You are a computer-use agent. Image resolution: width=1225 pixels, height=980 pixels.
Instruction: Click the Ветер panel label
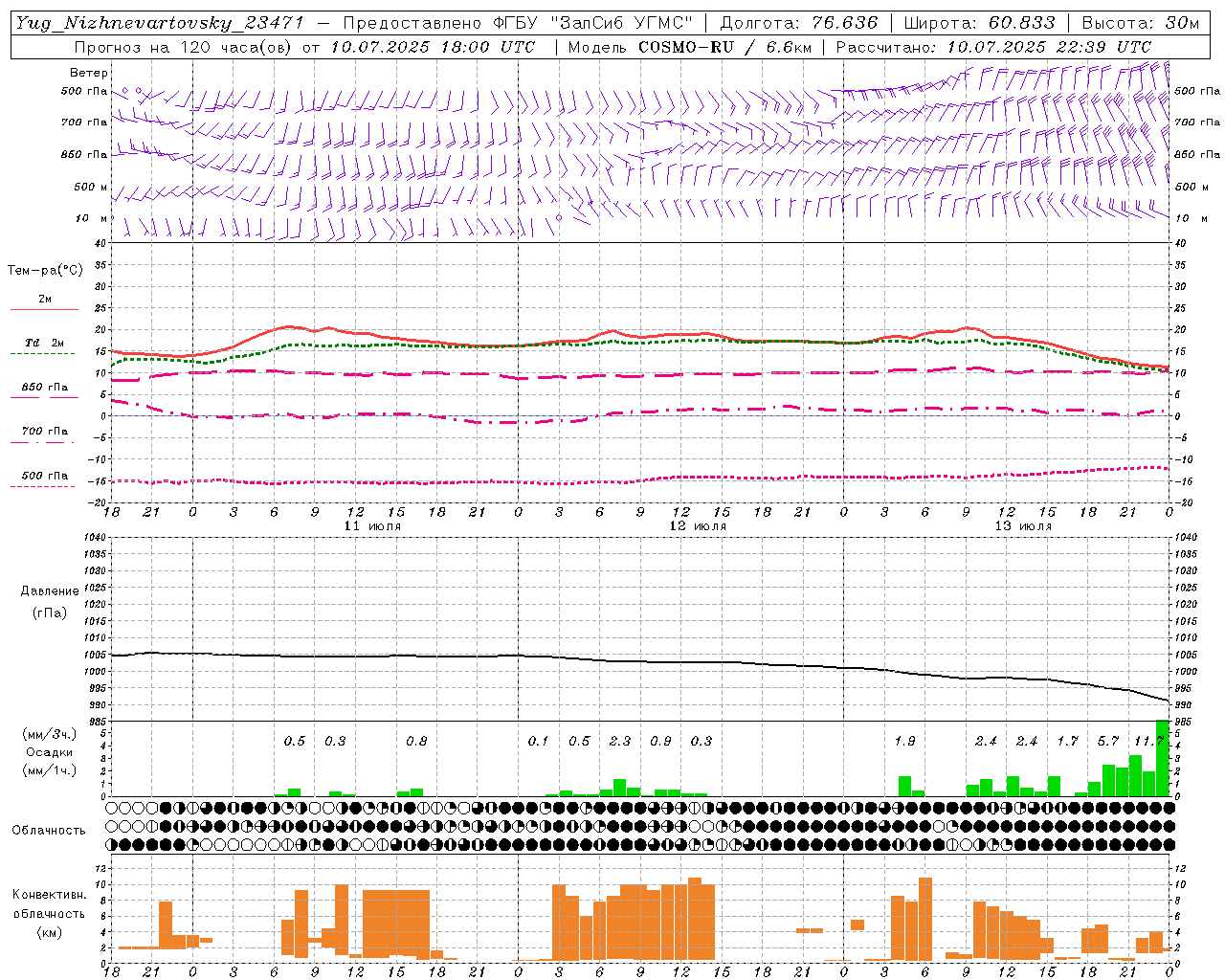tap(89, 73)
